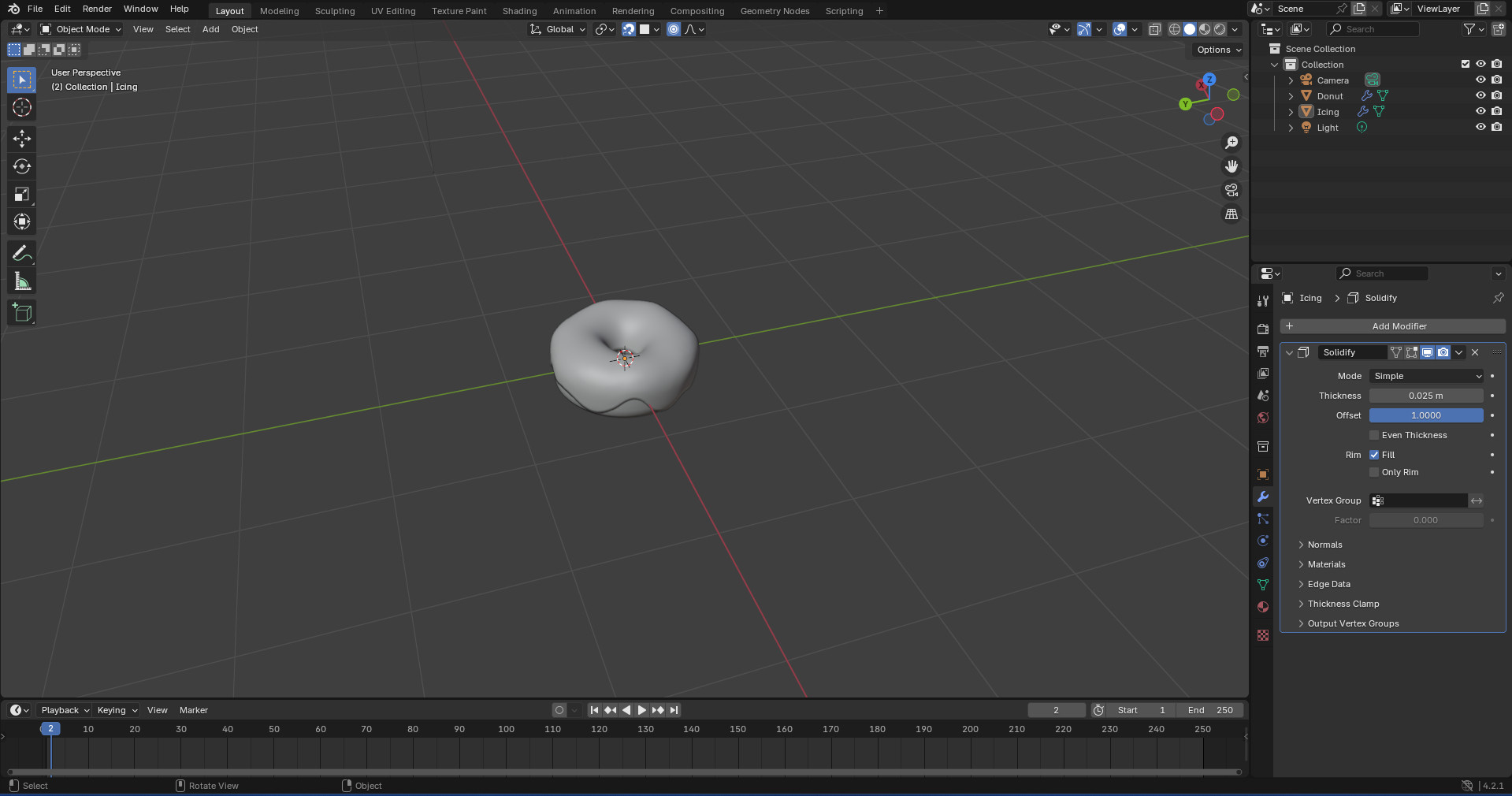This screenshot has height=796, width=1512.
Task: Activate the Transform tool
Action: [x=22, y=221]
